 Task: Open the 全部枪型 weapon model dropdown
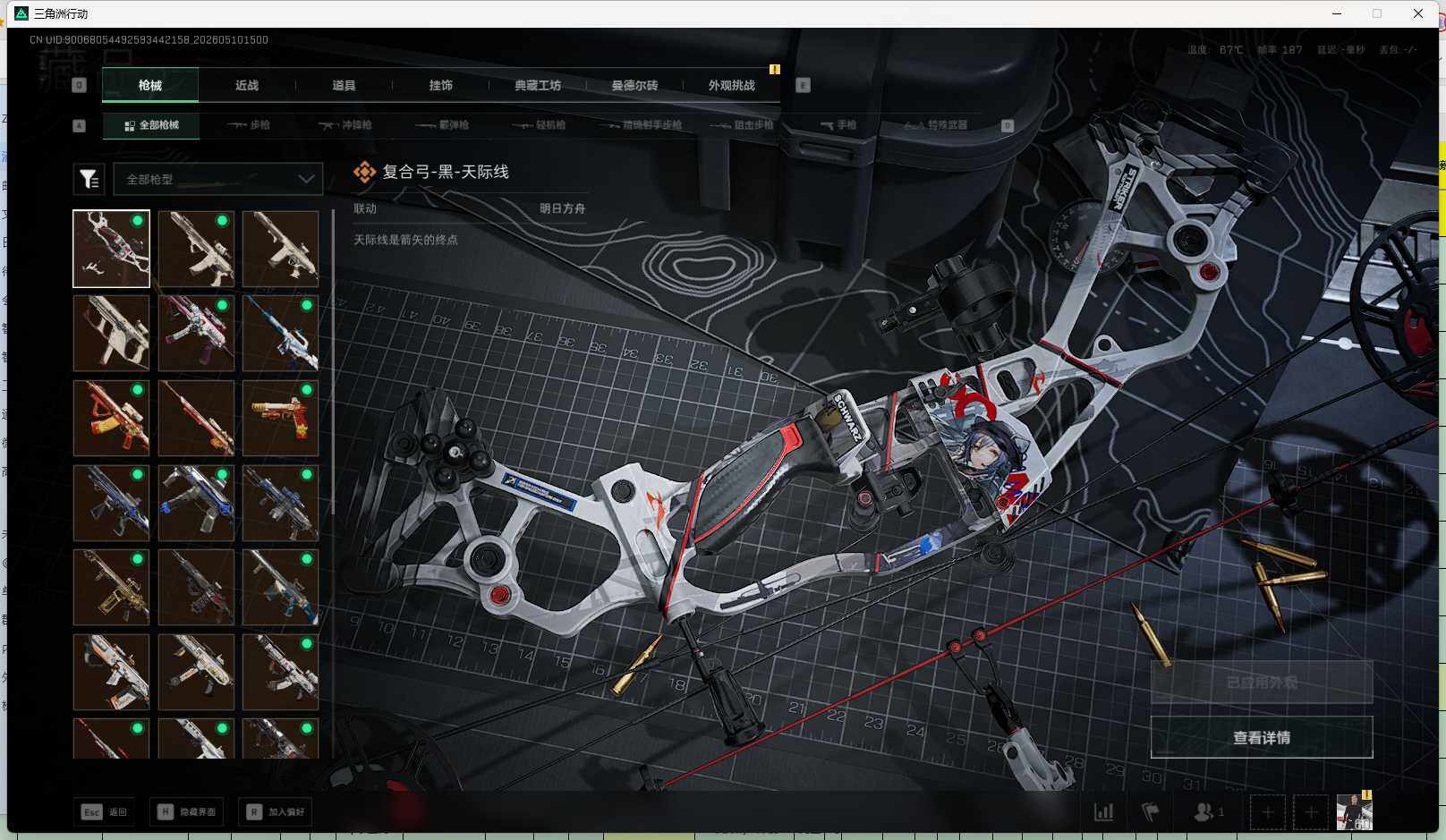tap(218, 179)
